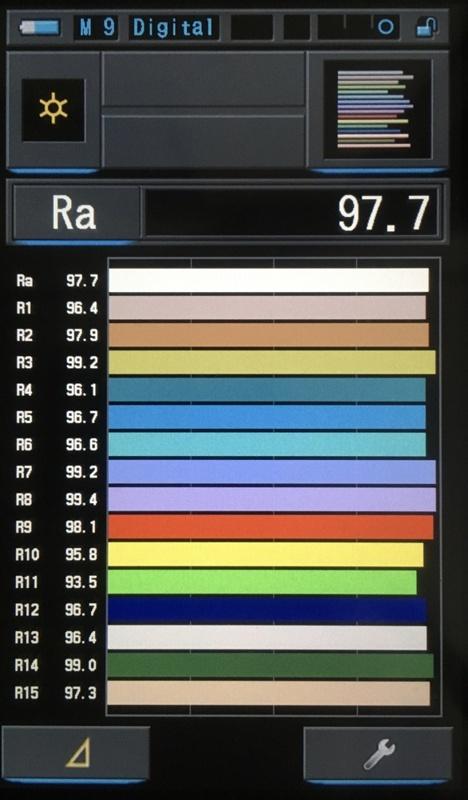The width and height of the screenshot is (468, 800).
Task: Tap the lower empty info field
Action: 204,141
